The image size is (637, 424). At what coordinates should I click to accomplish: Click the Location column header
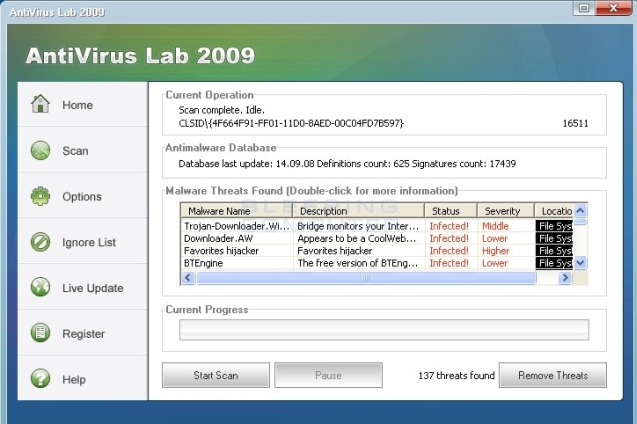pyautogui.click(x=554, y=211)
